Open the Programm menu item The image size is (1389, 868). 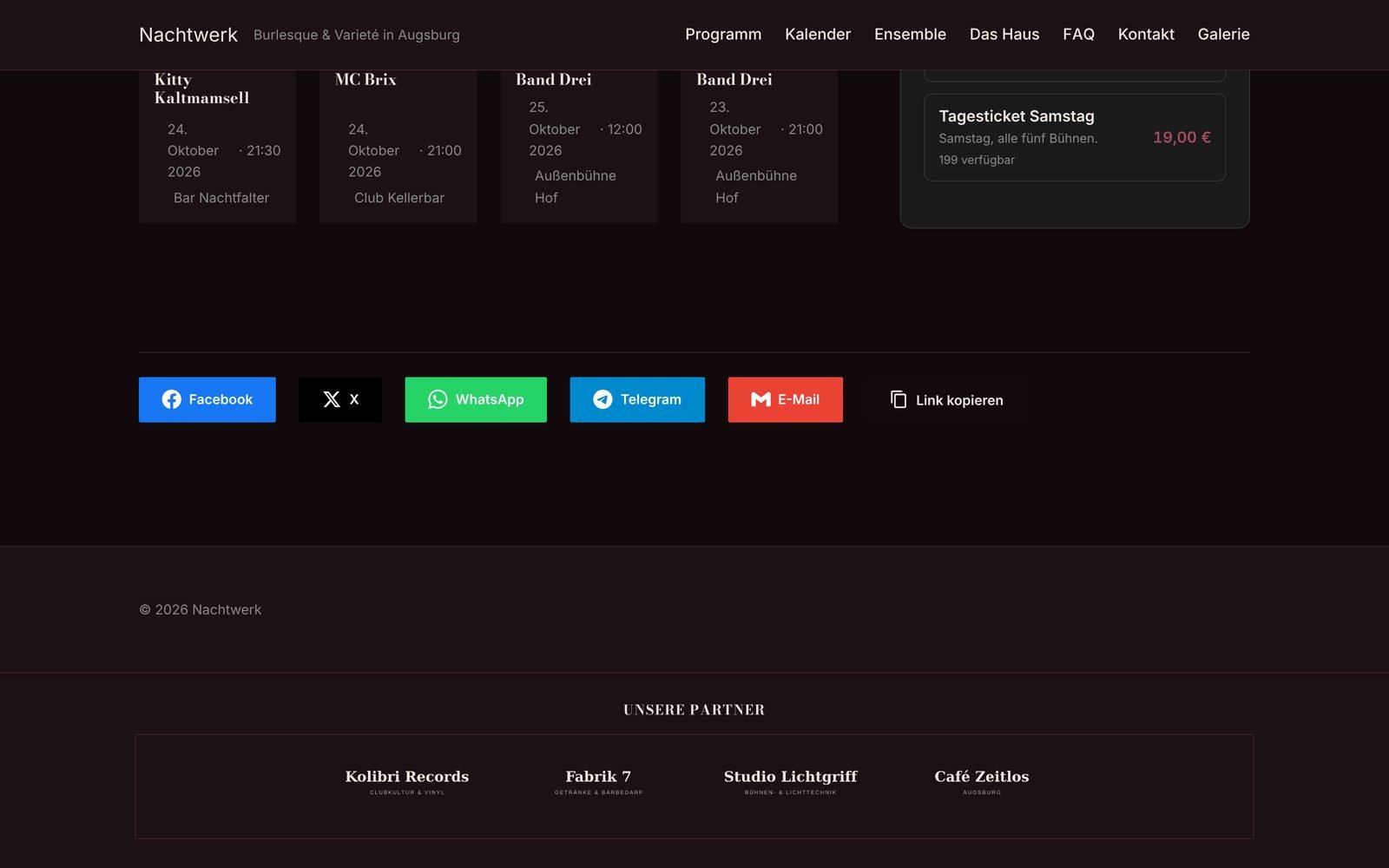tap(723, 35)
